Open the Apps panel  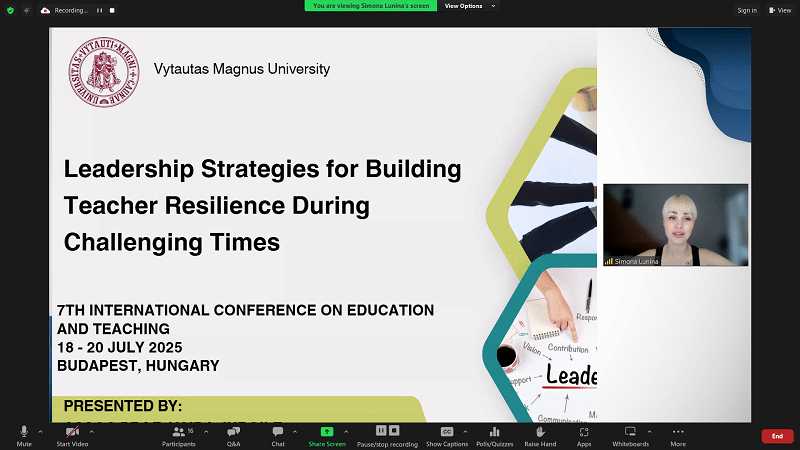tap(584, 433)
